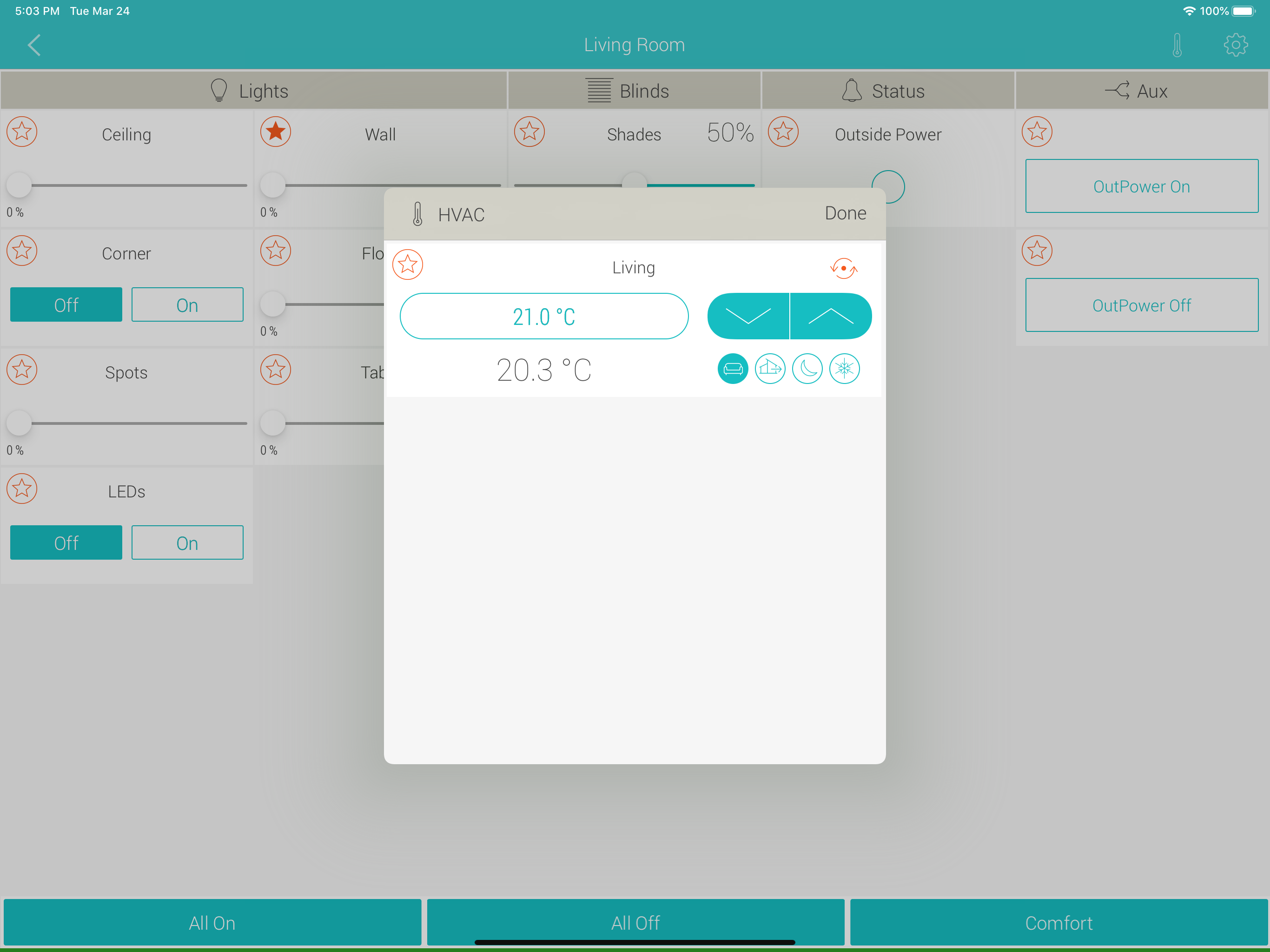The height and width of the screenshot is (952, 1270).
Task: Tap All On scene button
Action: tap(212, 922)
